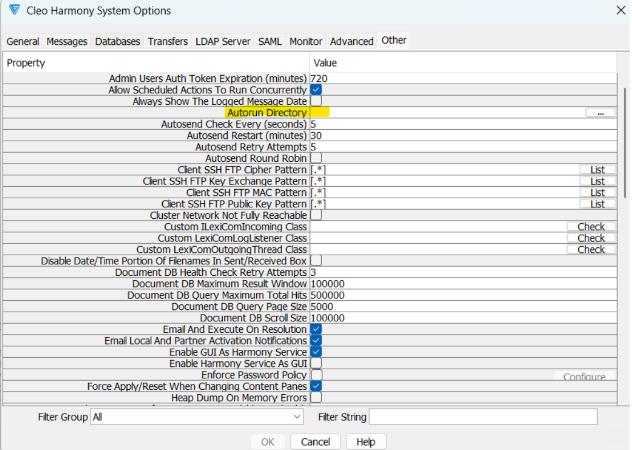Enable Enforce Password Policy checkbox

316,375
